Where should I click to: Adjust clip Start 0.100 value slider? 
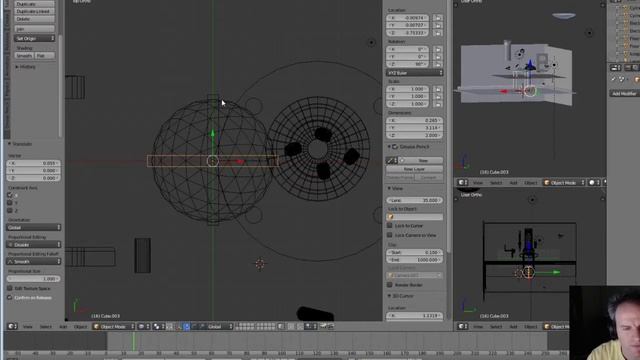click(414, 252)
